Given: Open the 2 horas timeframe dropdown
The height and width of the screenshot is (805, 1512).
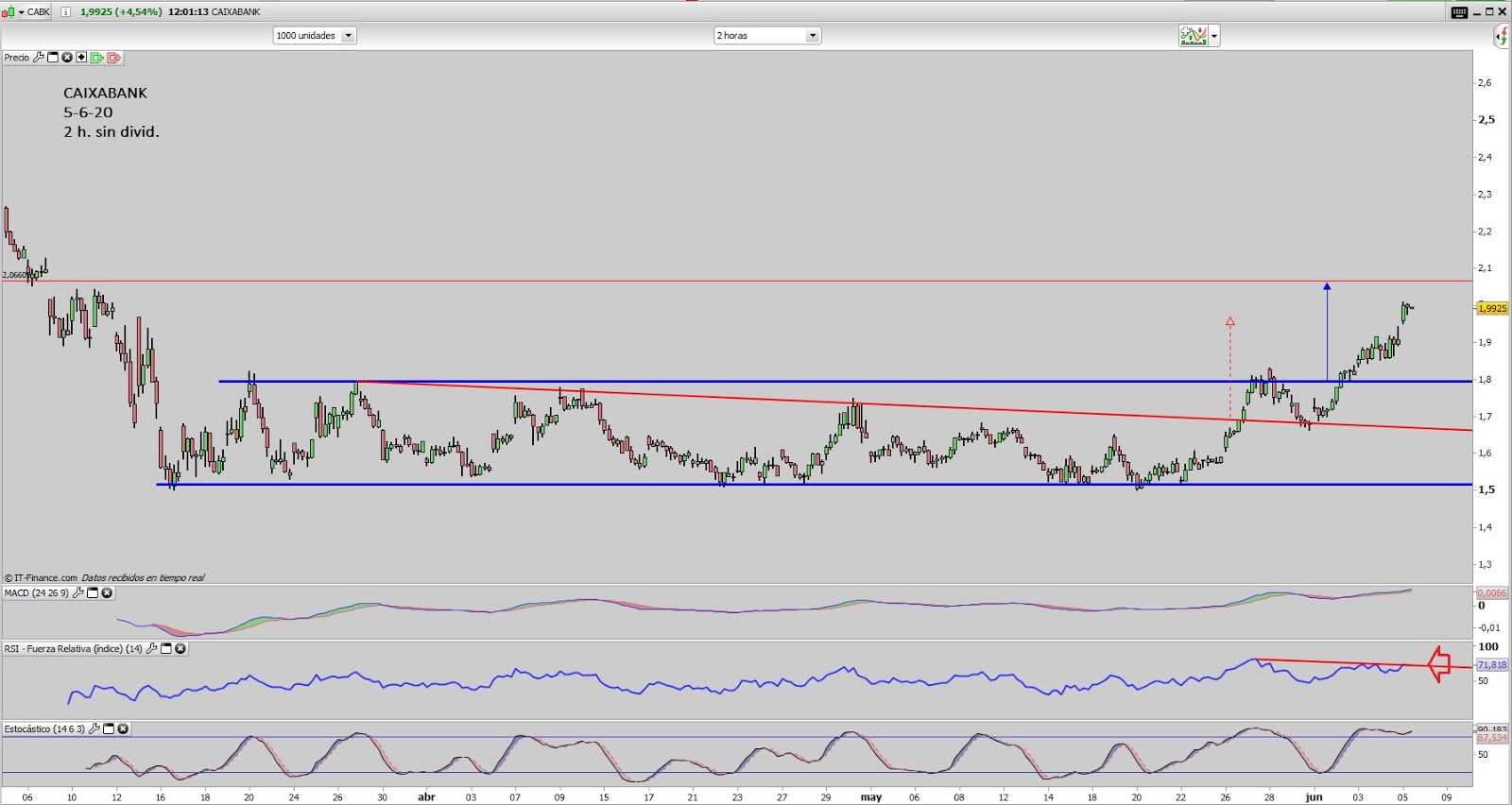Looking at the screenshot, I should click(767, 36).
